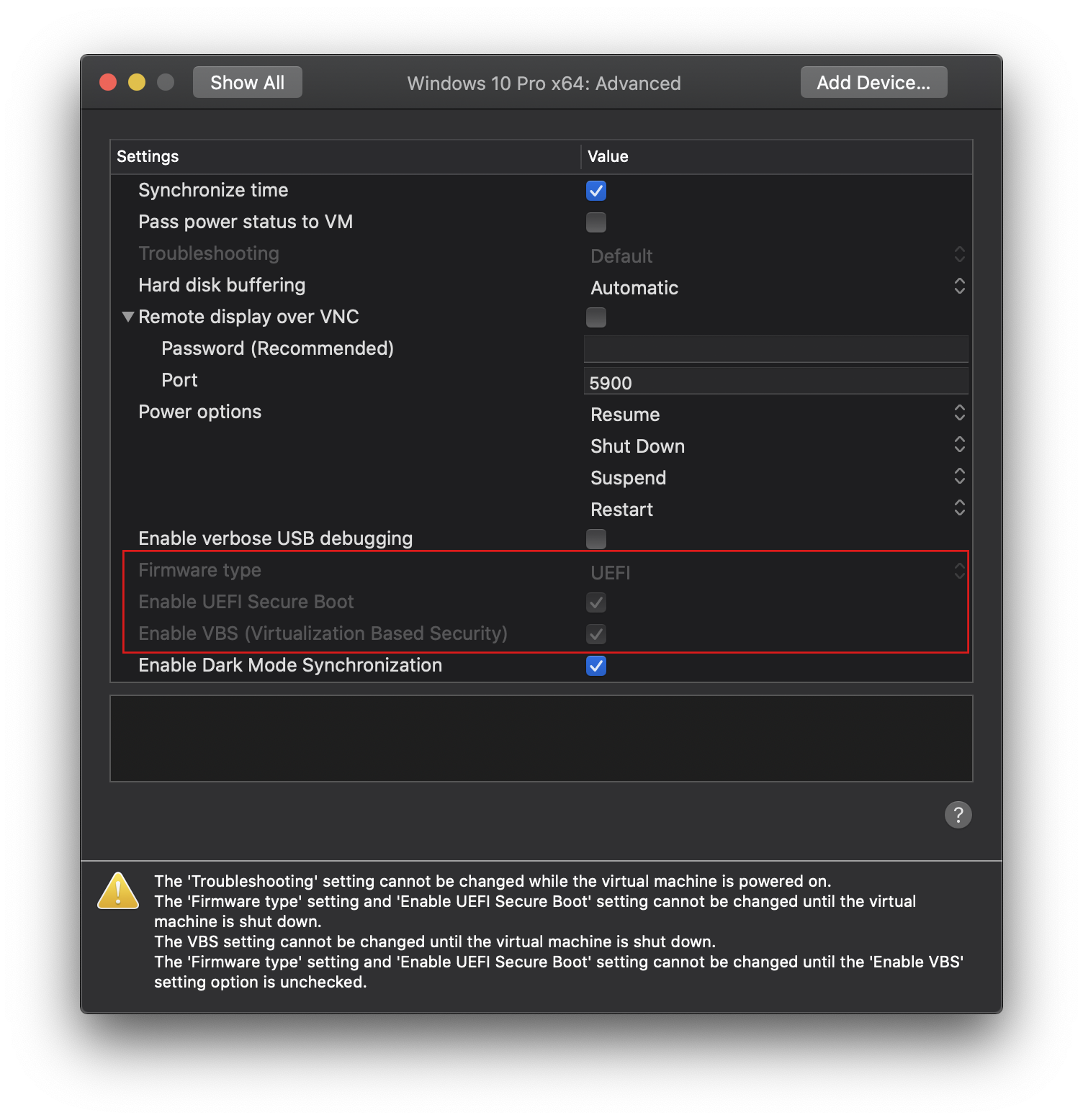Turn off Dark Mode Synchronization checkbox
This screenshot has height=1120, width=1083.
[596, 666]
